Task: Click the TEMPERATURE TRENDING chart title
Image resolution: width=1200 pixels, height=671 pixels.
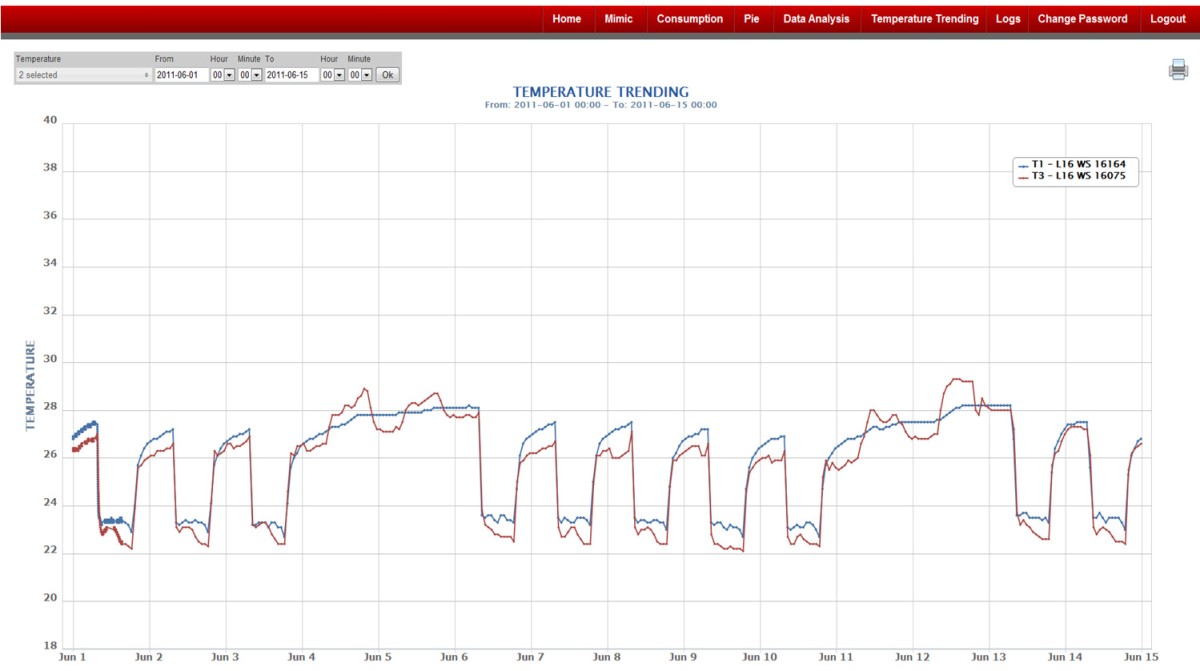Action: point(601,92)
